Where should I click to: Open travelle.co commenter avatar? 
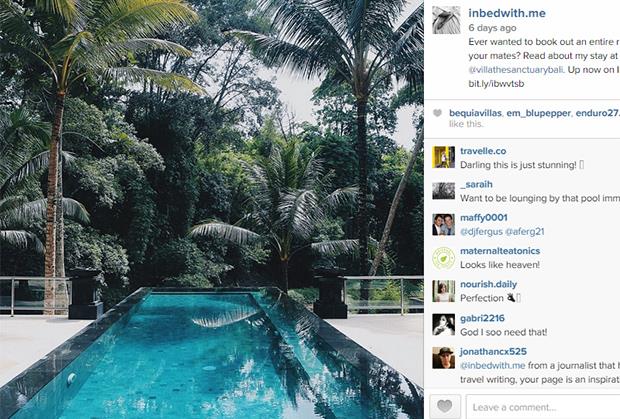click(x=443, y=157)
